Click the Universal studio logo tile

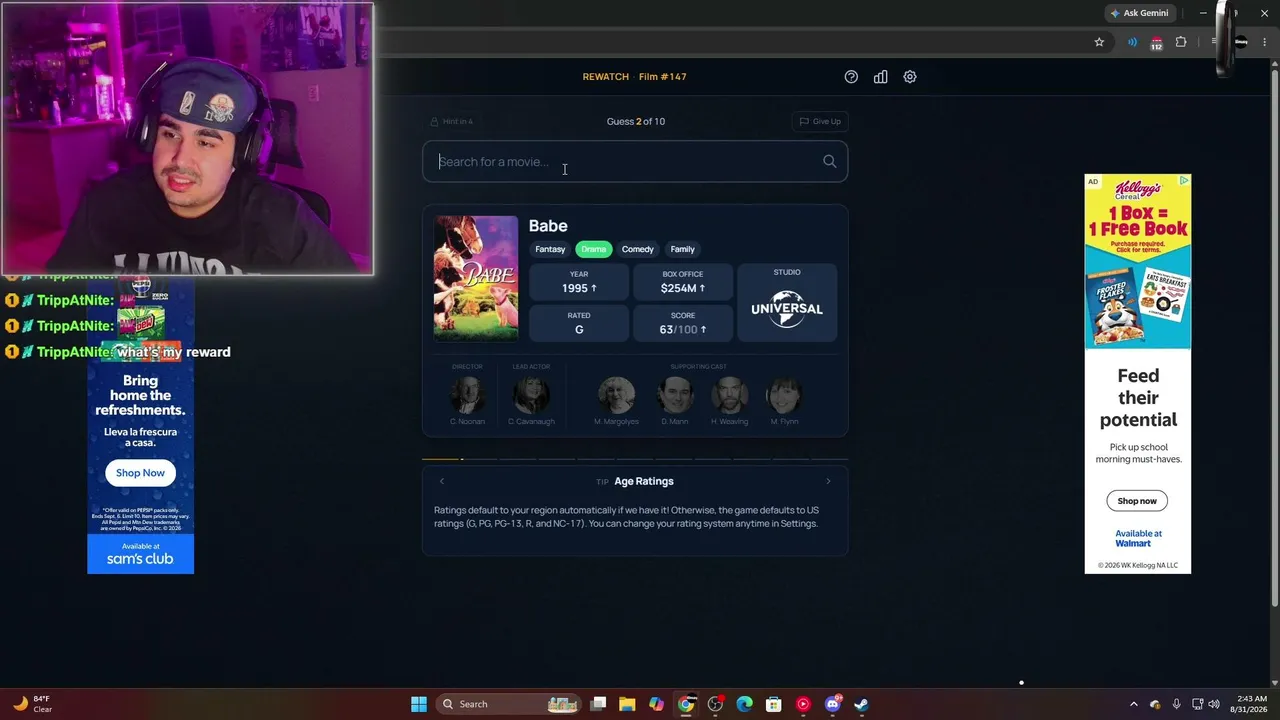pos(787,303)
